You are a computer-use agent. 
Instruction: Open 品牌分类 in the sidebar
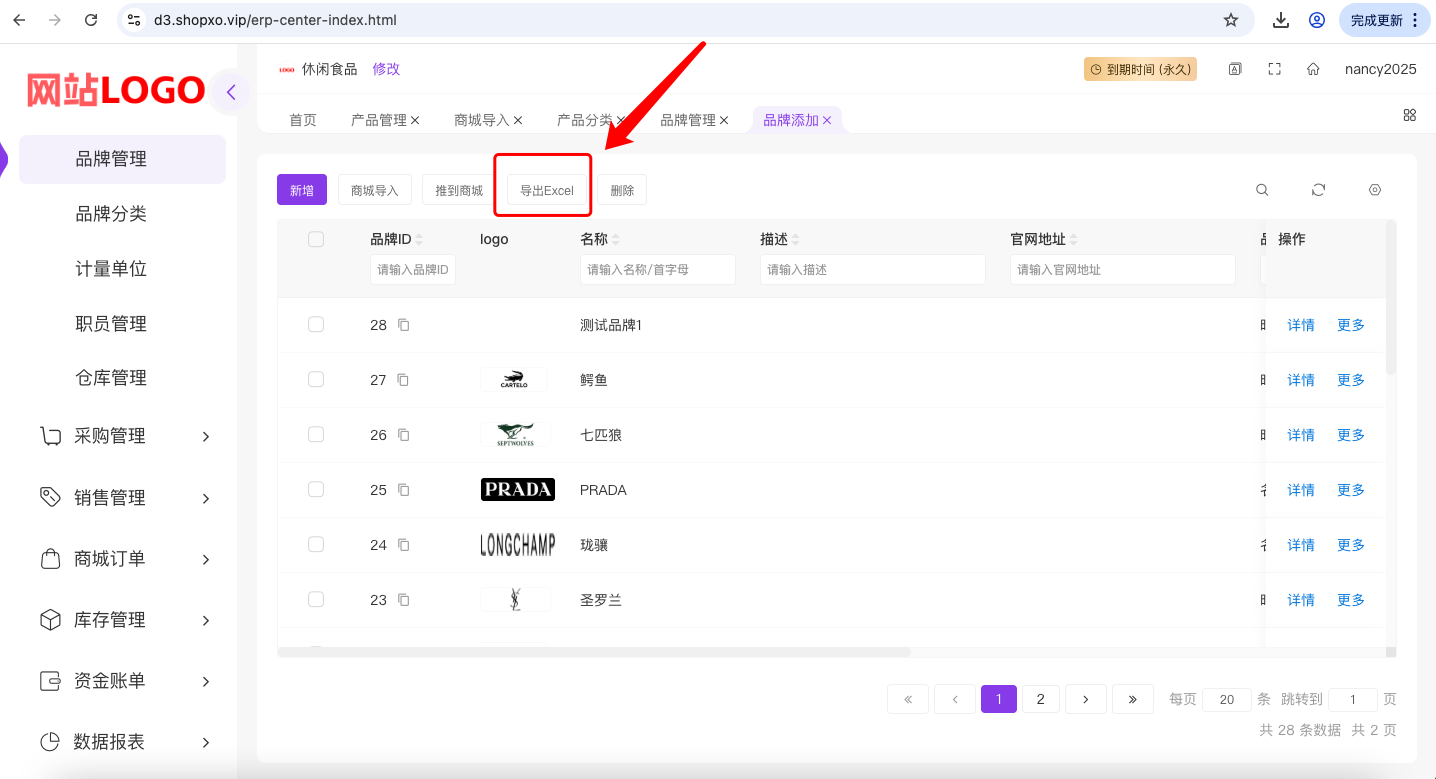click(x=111, y=214)
